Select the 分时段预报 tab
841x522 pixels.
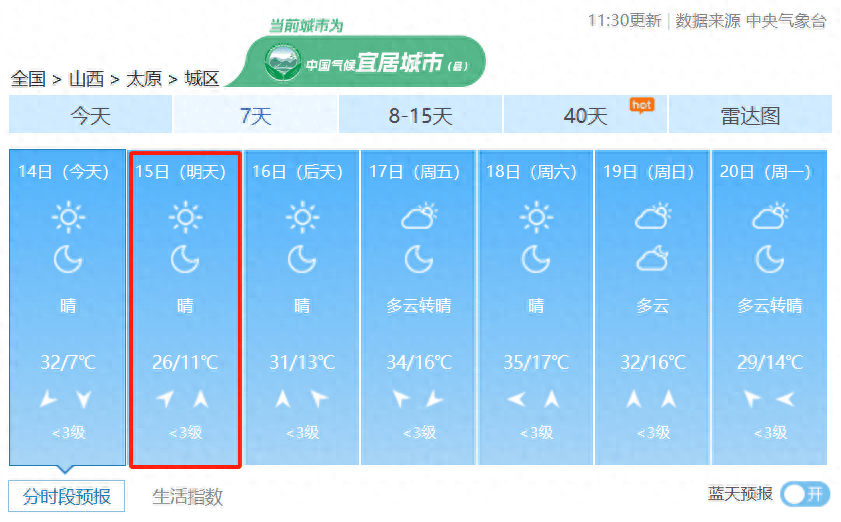(x=67, y=496)
